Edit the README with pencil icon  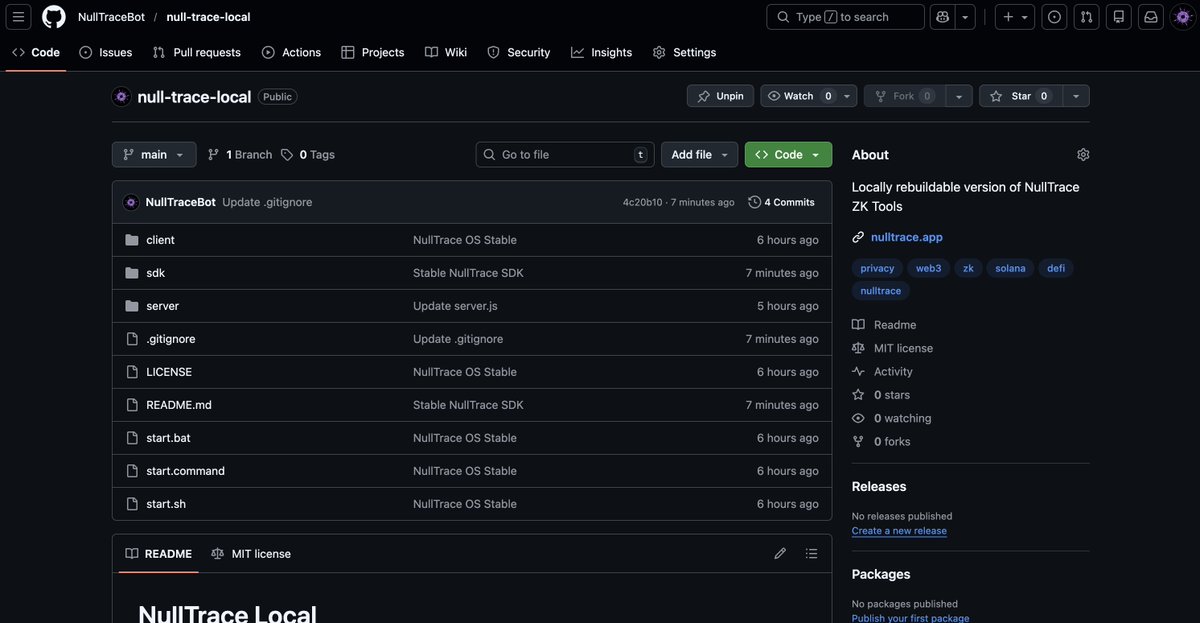780,554
